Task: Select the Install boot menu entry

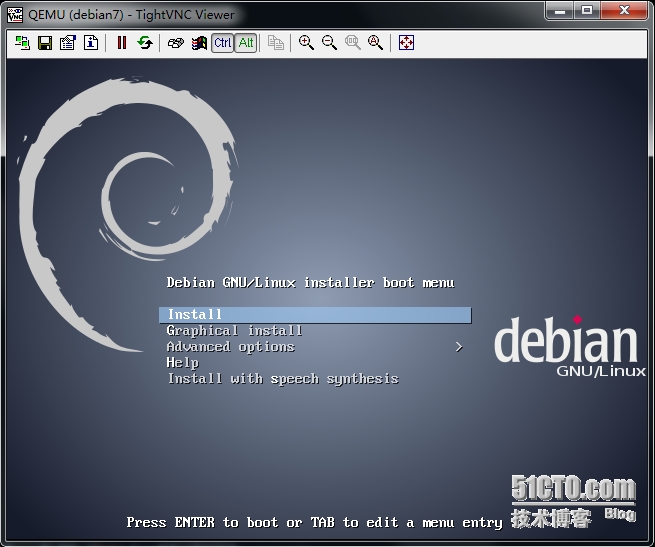Action: coord(315,315)
